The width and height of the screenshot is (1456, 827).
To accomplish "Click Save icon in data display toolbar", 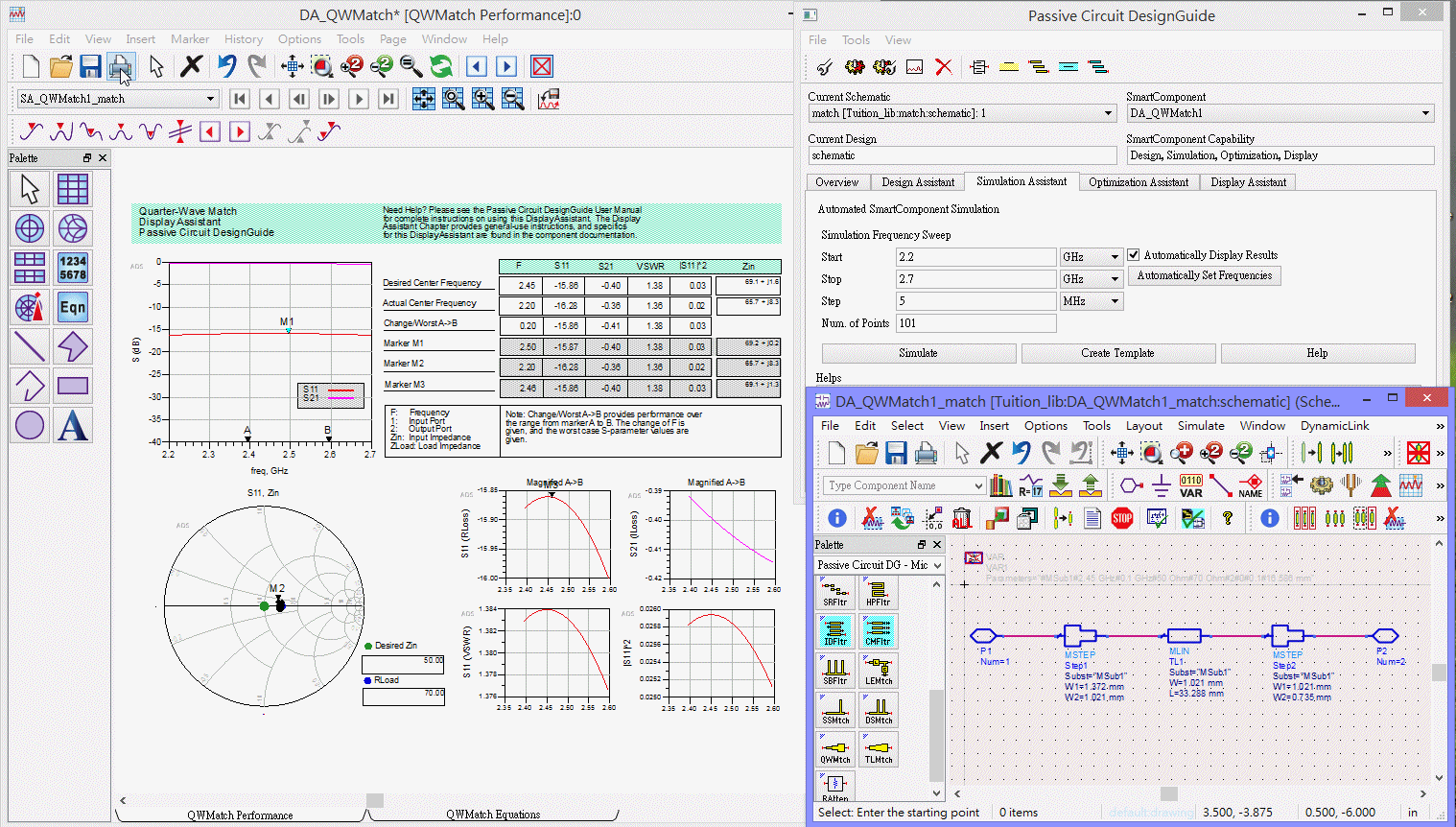I will pyautogui.click(x=90, y=66).
